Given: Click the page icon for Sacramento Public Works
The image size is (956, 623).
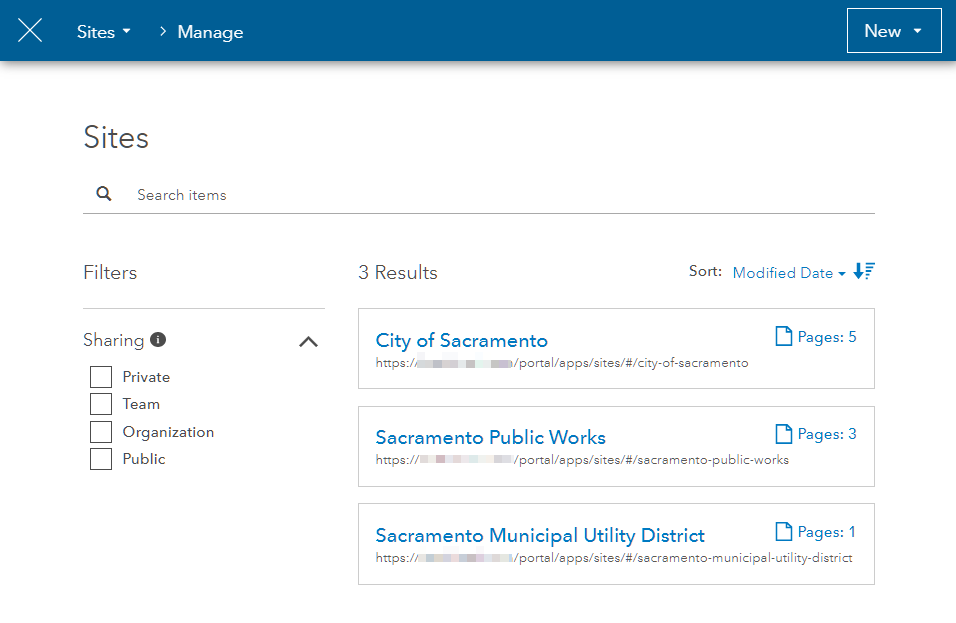Looking at the screenshot, I should point(783,433).
